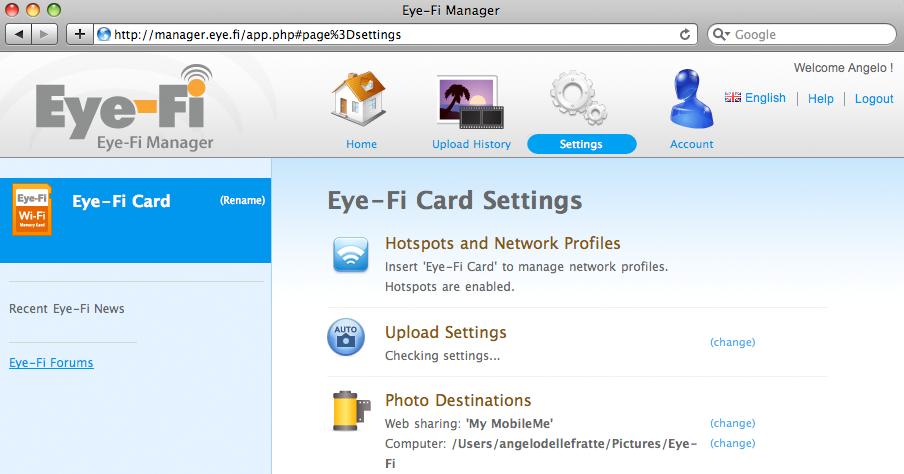Click the Recent Eye-Fi News label
904x474 pixels.
[67, 309]
